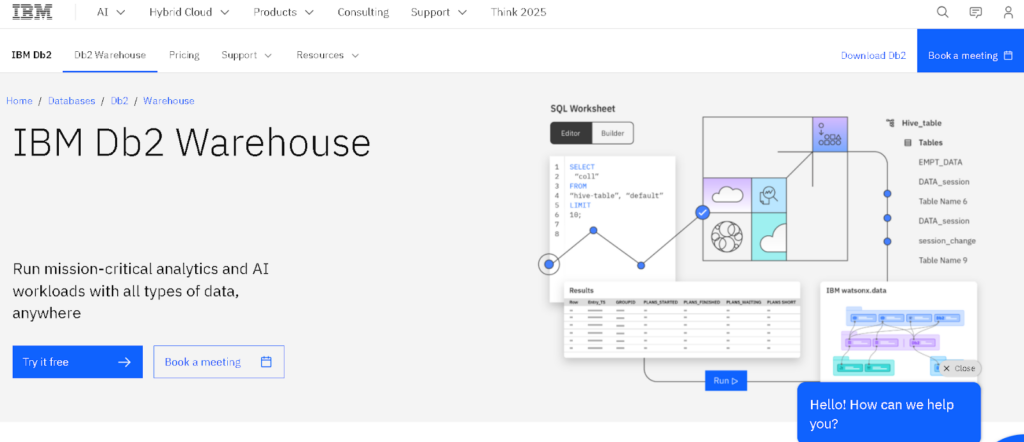Screen dimensions: 1024x442
Task: Open the Hello chat help bubble
Action: (x=889, y=413)
